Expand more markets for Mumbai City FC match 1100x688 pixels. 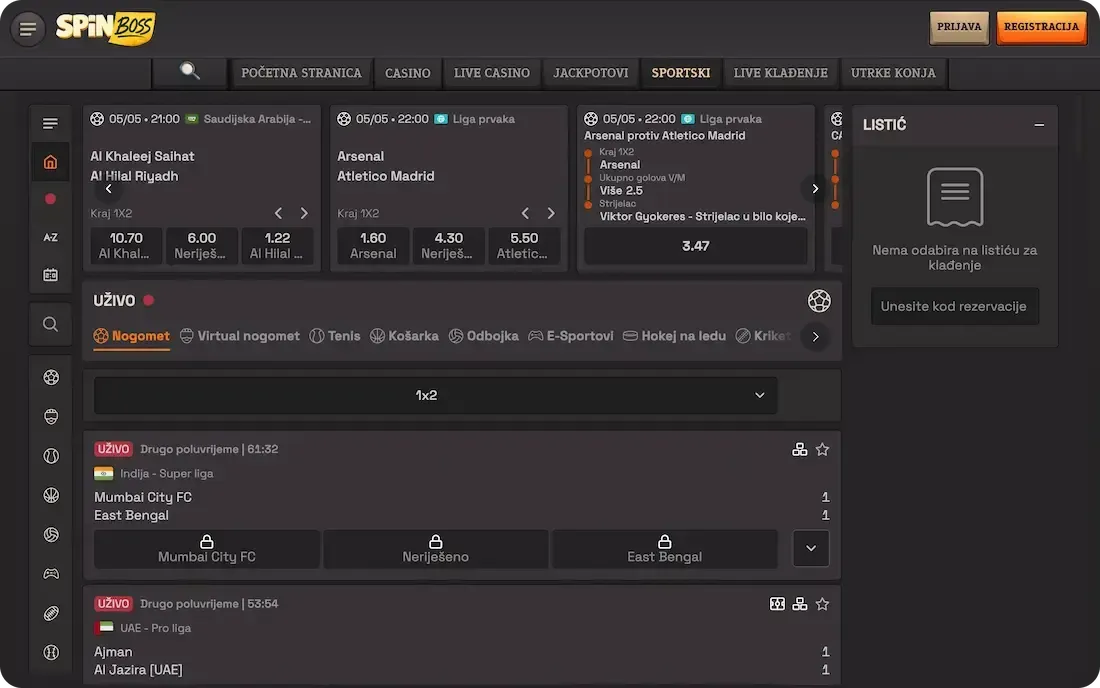811,548
